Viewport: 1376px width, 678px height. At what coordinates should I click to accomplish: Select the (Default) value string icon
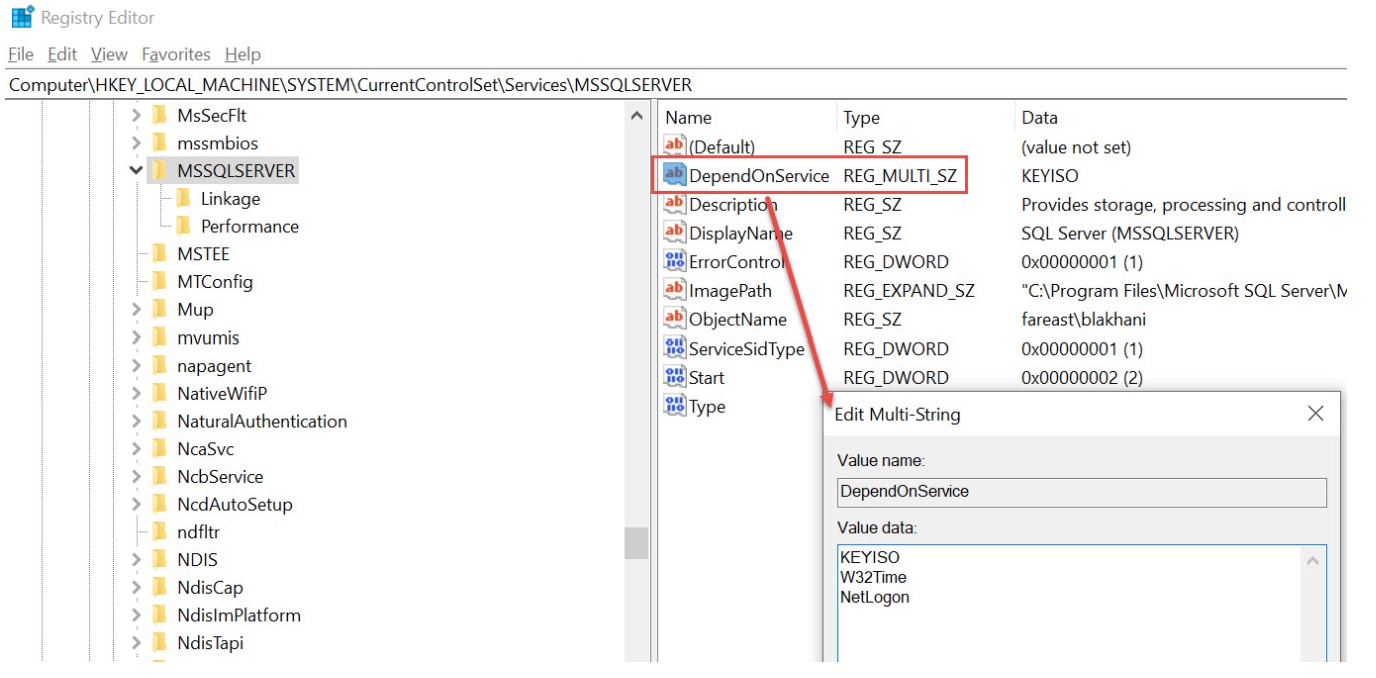[675, 147]
